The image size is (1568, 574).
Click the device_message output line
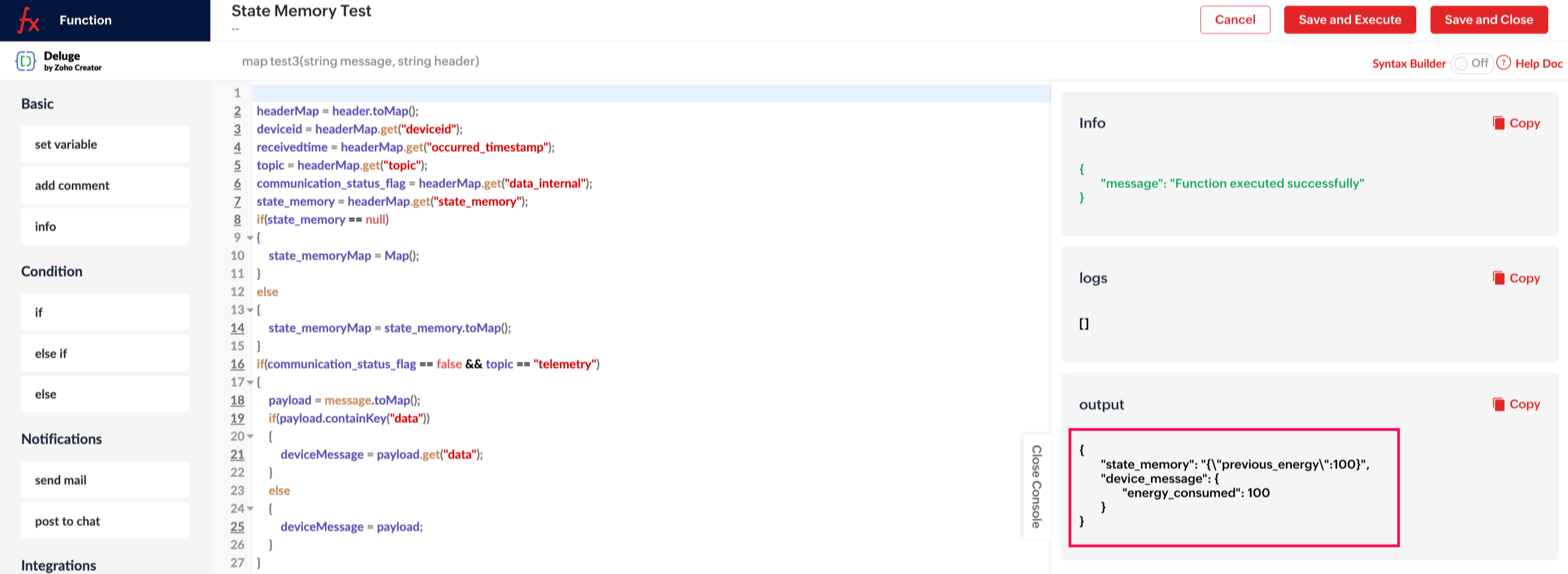point(1160,479)
